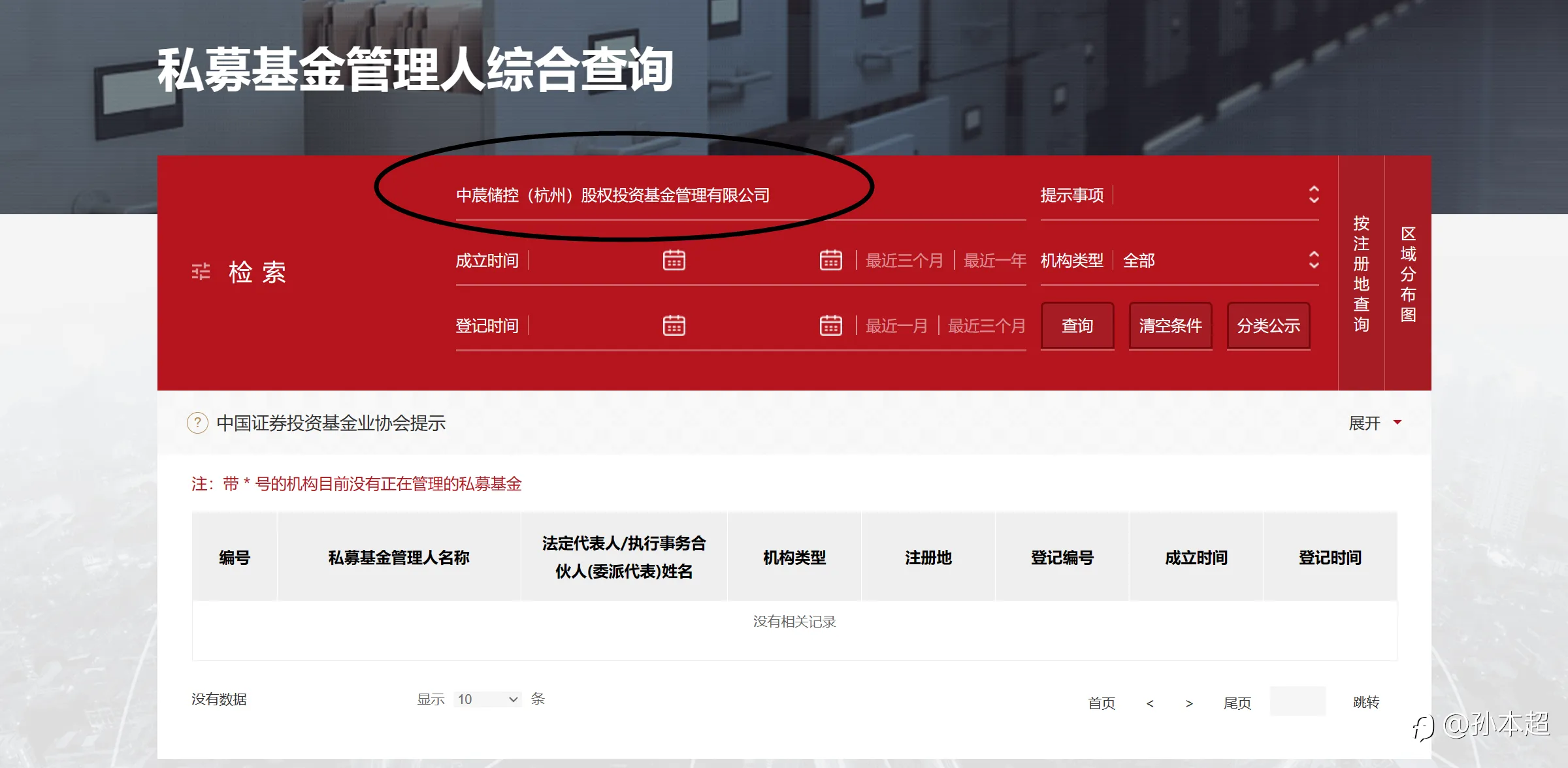Screen dimensions: 1568x768
Task: Click the page number jump input box
Action: point(1298,701)
